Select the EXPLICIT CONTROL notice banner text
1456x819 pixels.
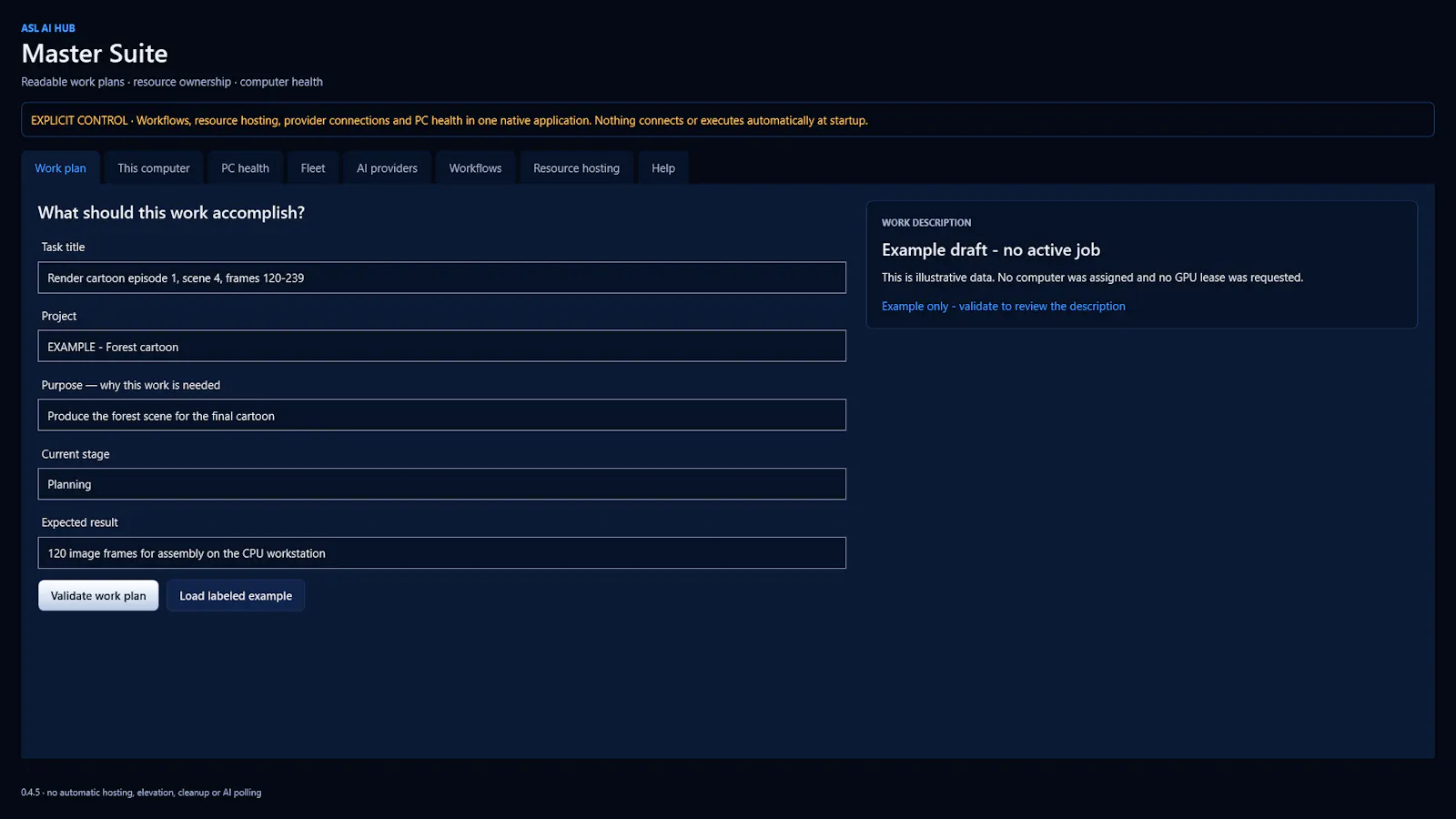(450, 120)
